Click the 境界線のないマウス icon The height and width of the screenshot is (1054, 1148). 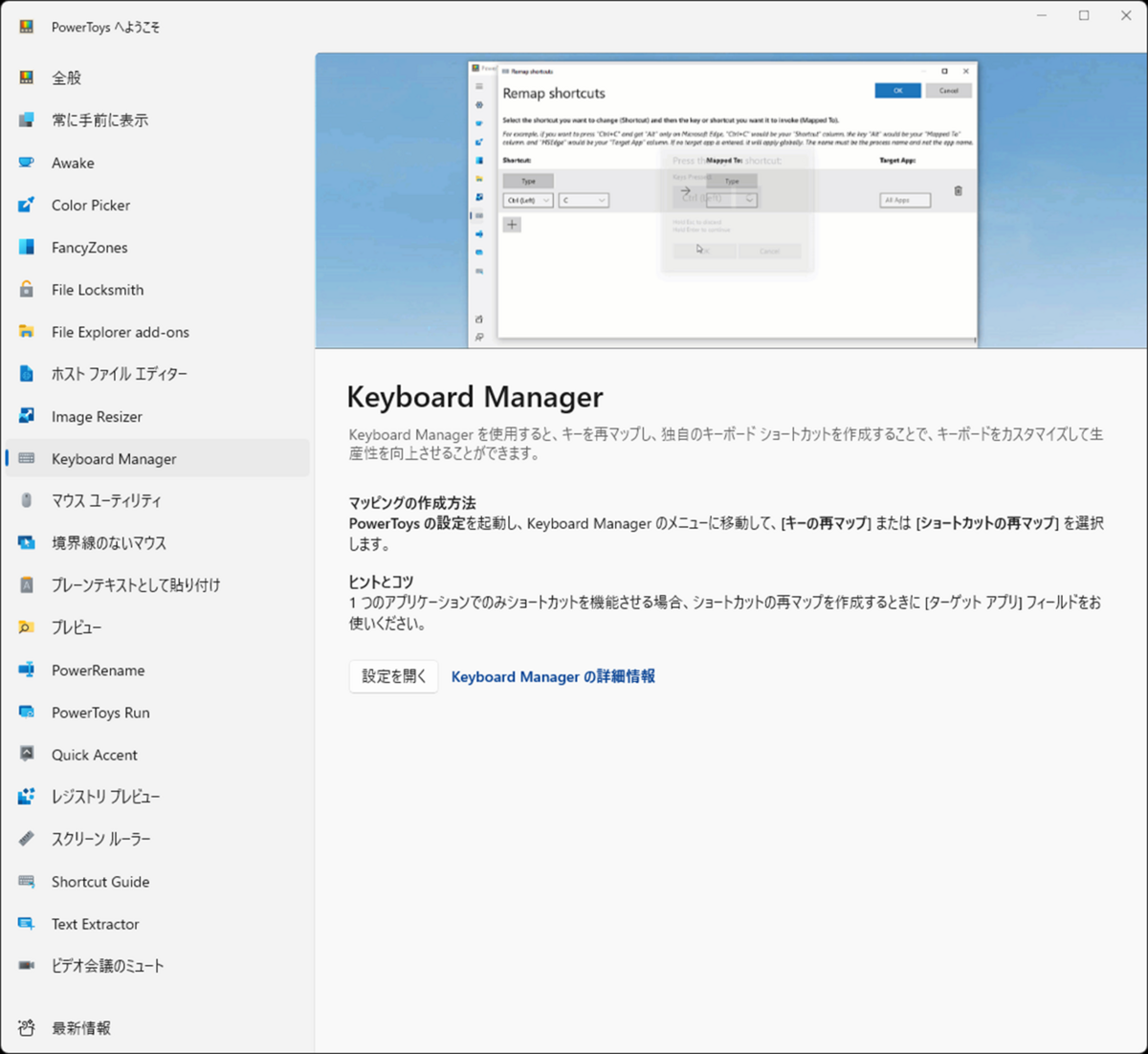(27, 542)
